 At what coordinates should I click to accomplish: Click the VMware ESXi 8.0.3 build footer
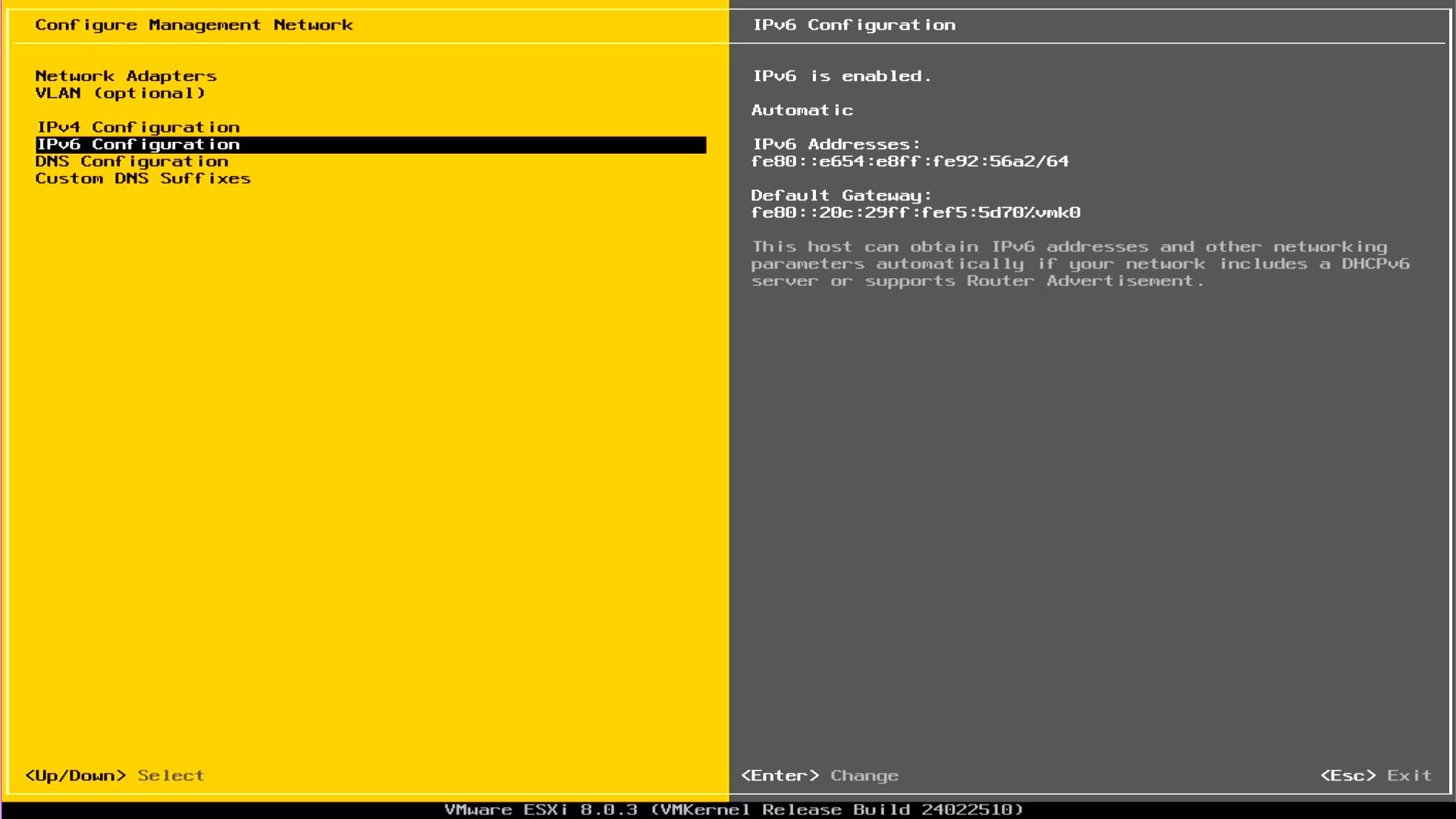[733, 810]
